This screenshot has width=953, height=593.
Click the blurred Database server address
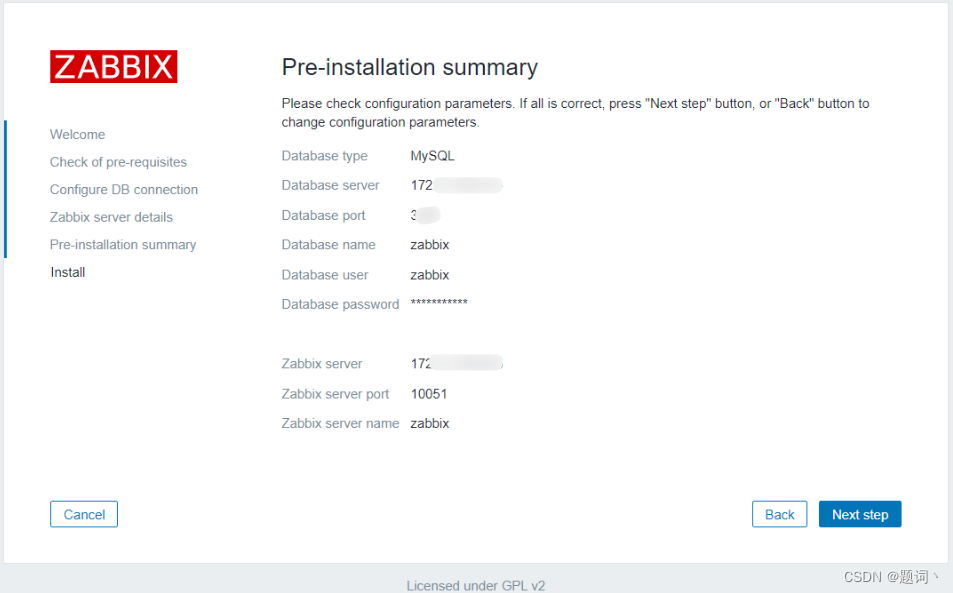tap(455, 185)
